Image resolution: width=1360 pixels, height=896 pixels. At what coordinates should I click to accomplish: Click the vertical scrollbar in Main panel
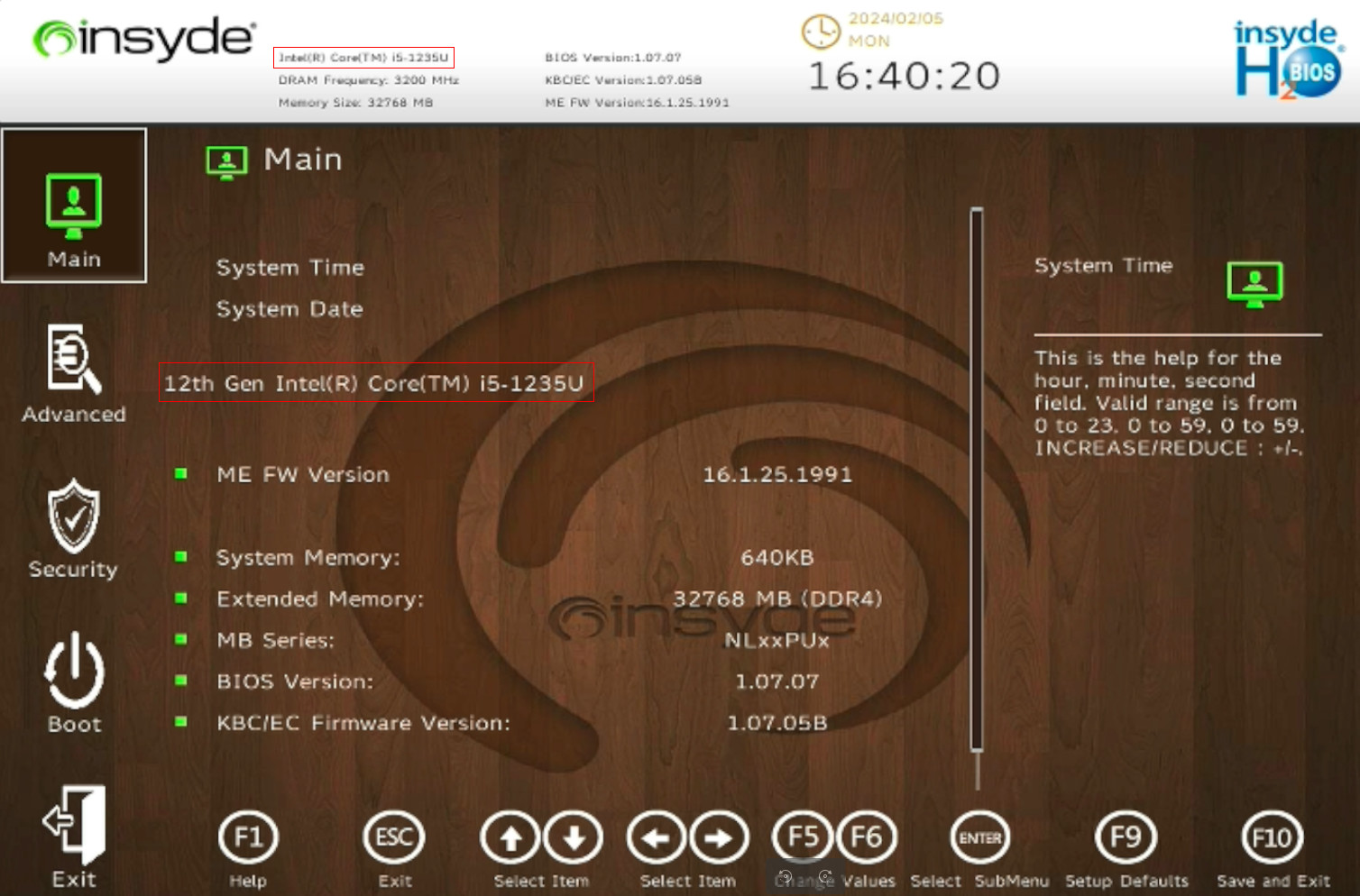[x=977, y=478]
